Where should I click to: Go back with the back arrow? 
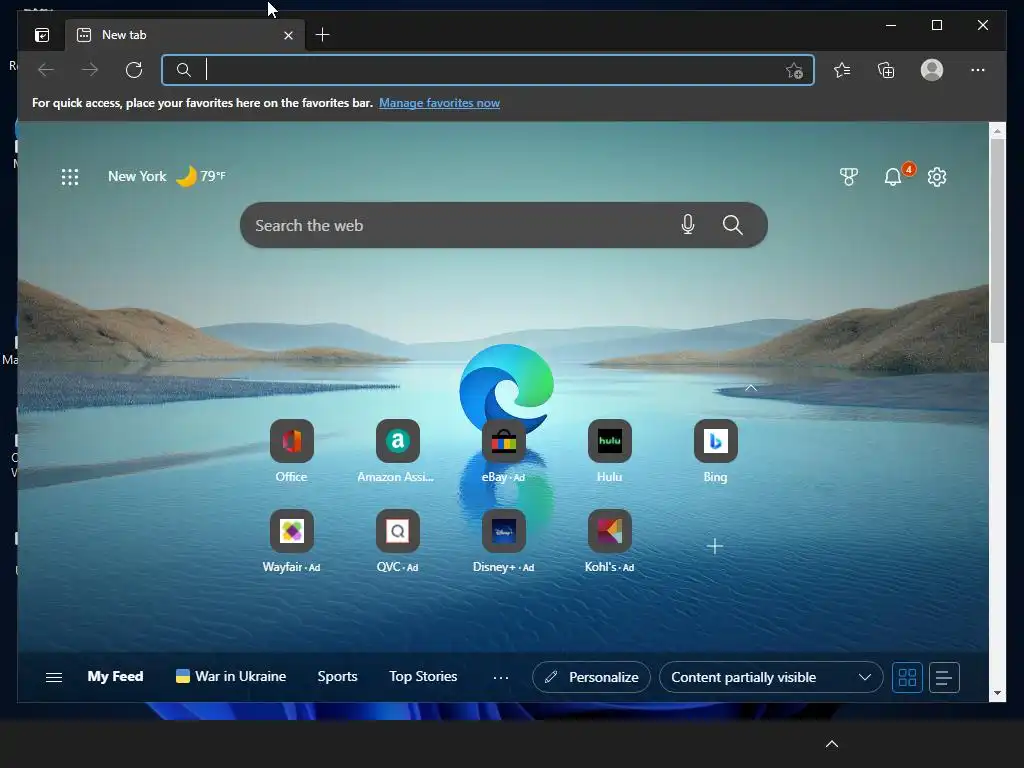click(x=46, y=70)
